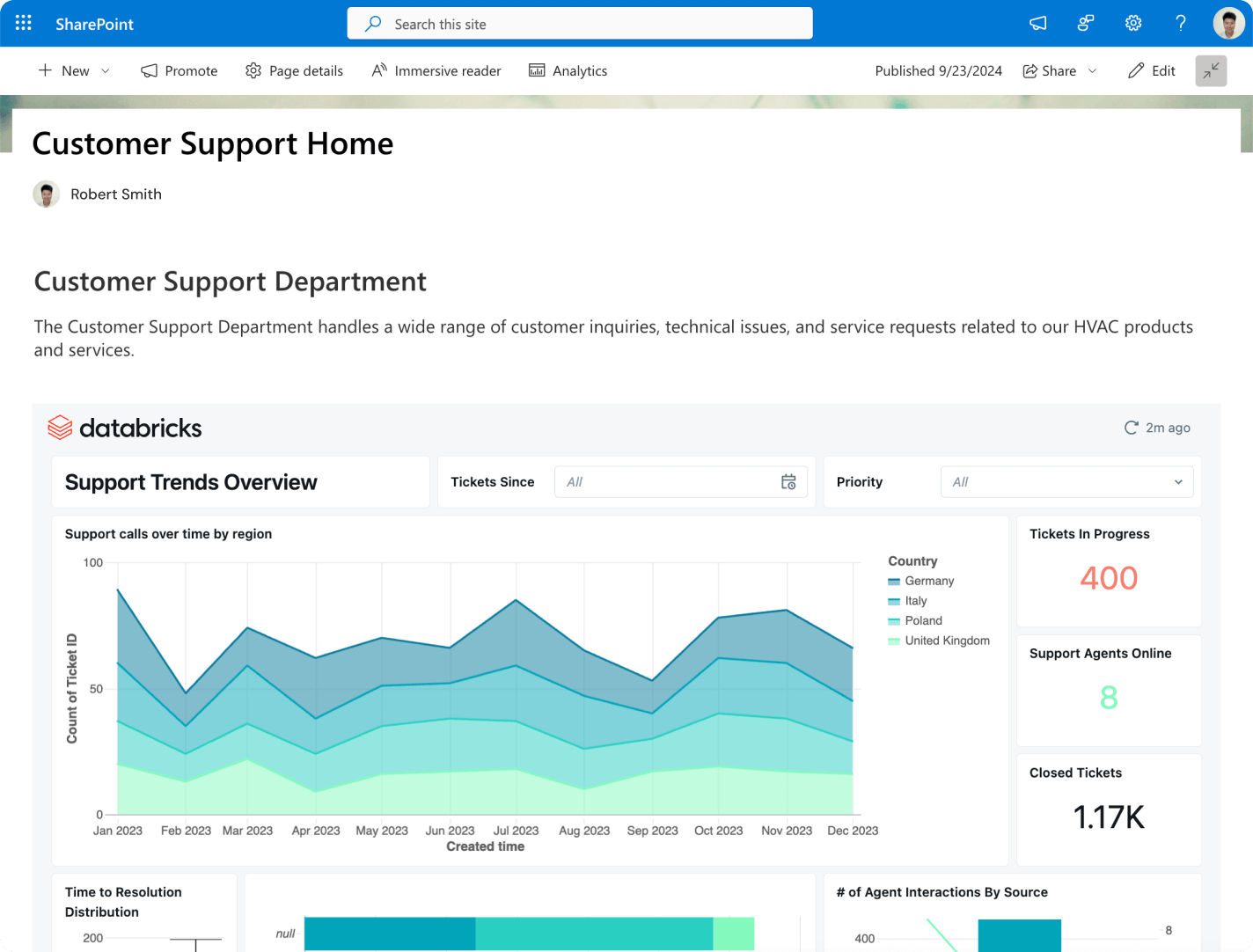
Task: Toggle United Kingdom series in legend
Action: tap(947, 641)
